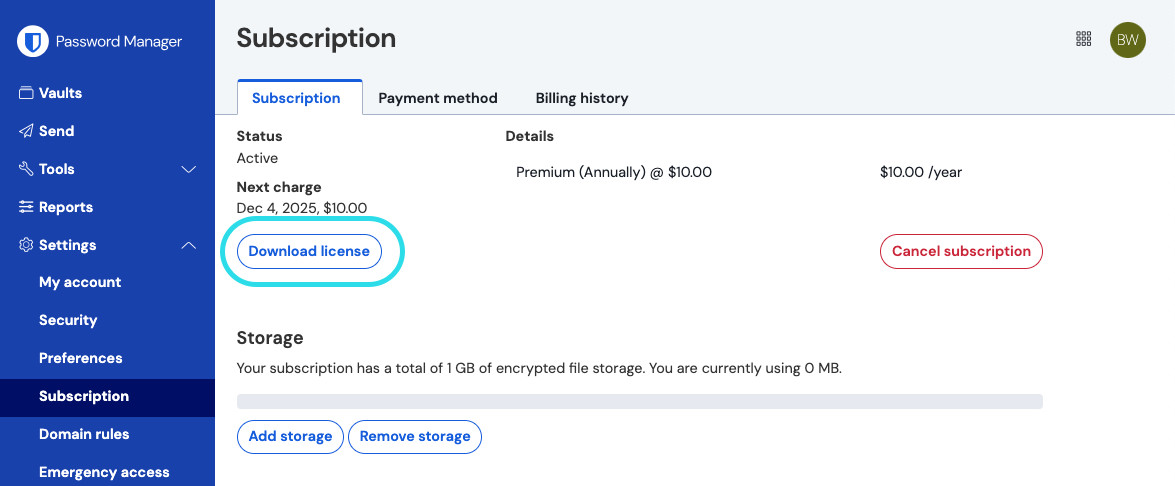The height and width of the screenshot is (486, 1175).
Task: Click the Settings gear icon
Action: (x=26, y=245)
